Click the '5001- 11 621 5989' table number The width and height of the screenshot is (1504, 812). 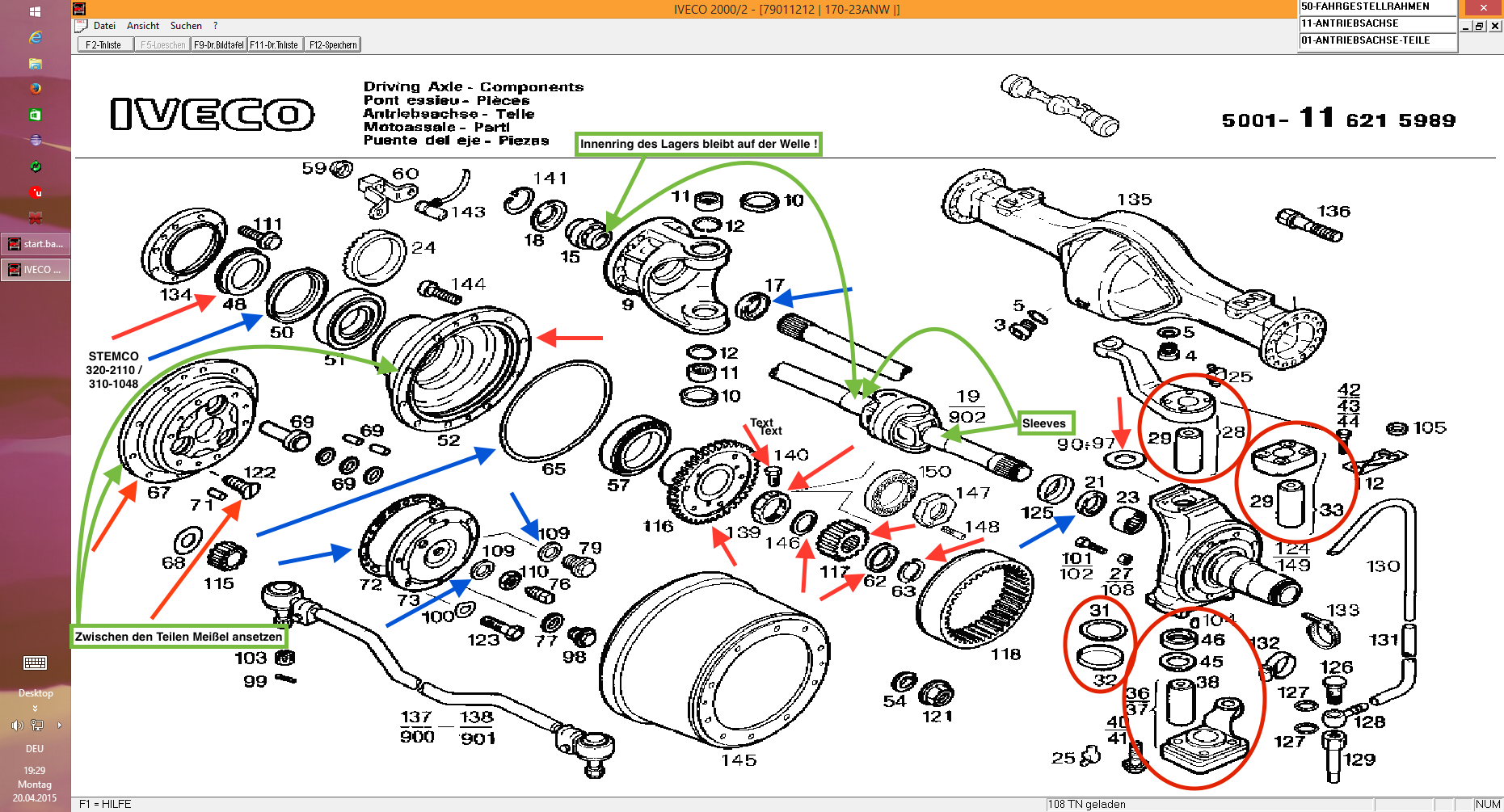[x=1338, y=119]
